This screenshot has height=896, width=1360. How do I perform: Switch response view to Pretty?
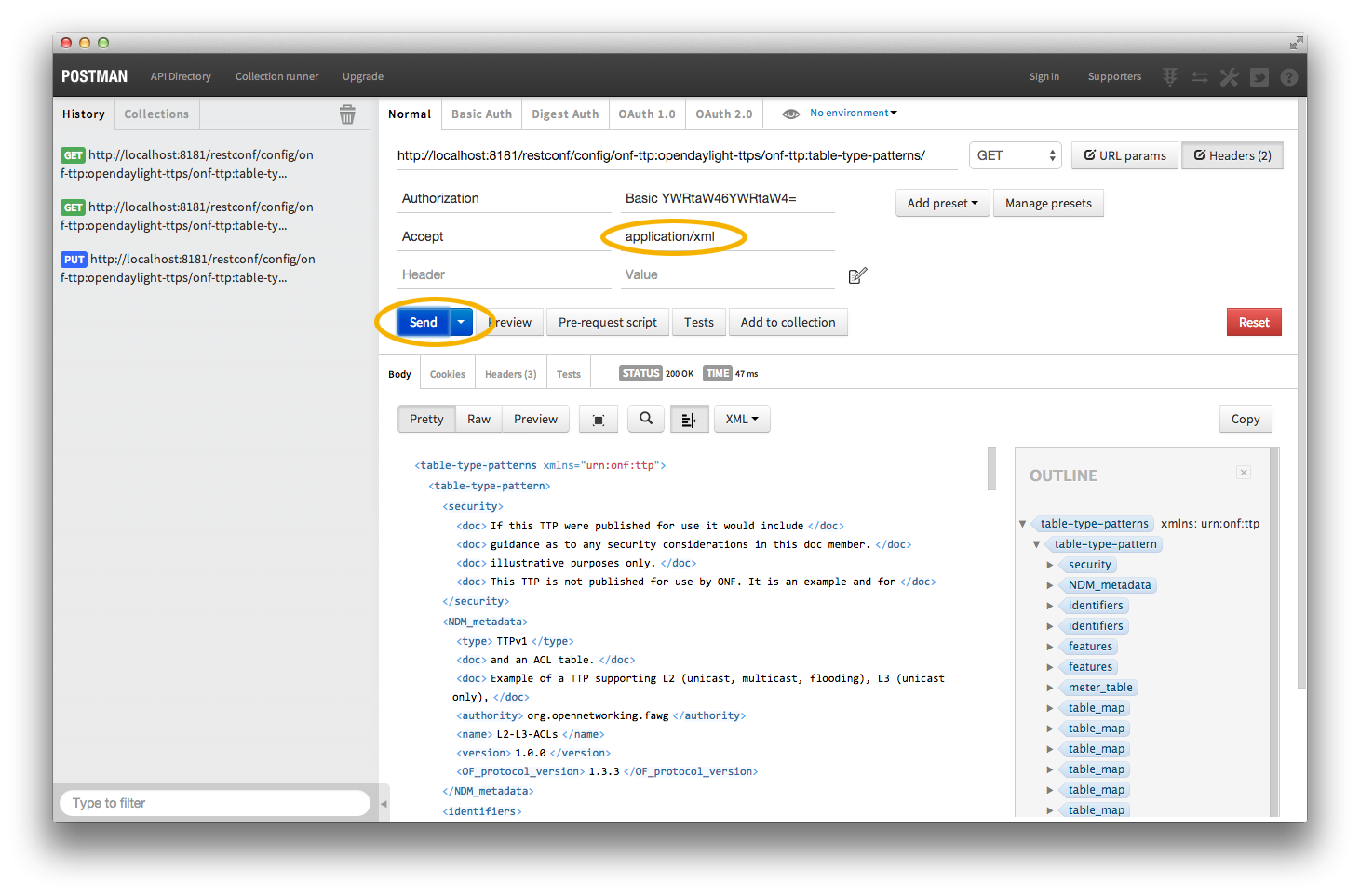point(426,420)
